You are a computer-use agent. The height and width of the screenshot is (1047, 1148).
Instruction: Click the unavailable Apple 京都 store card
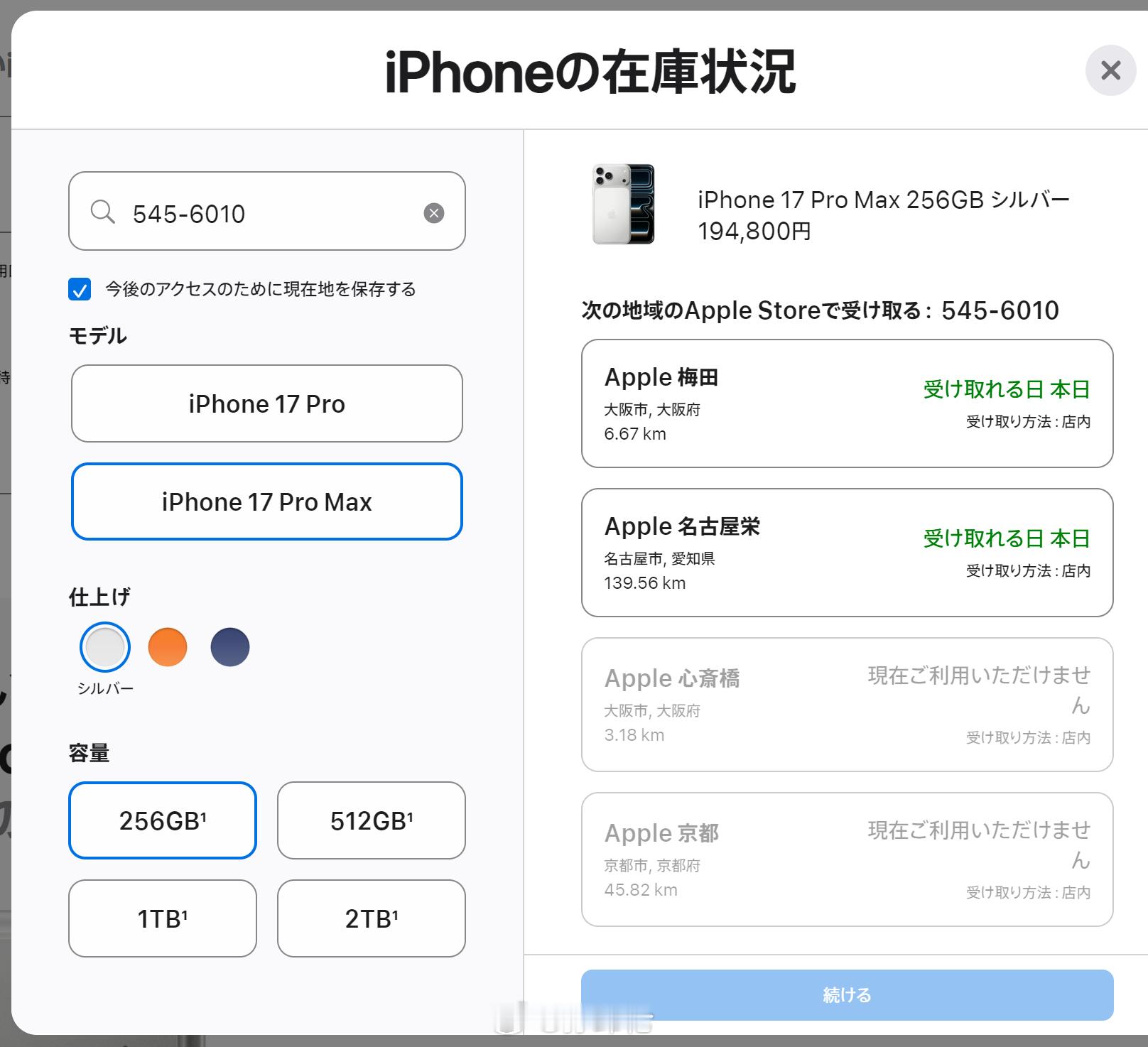(x=847, y=859)
